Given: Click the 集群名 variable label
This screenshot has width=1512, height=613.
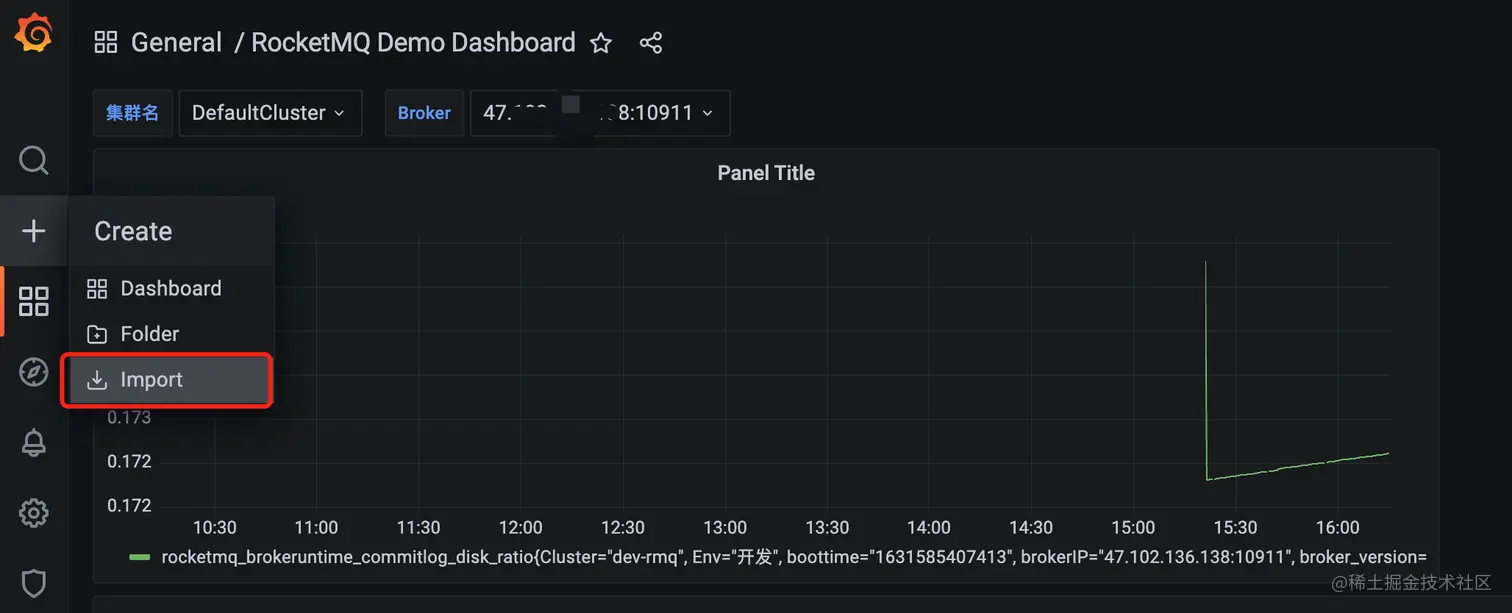Looking at the screenshot, I should (x=133, y=113).
